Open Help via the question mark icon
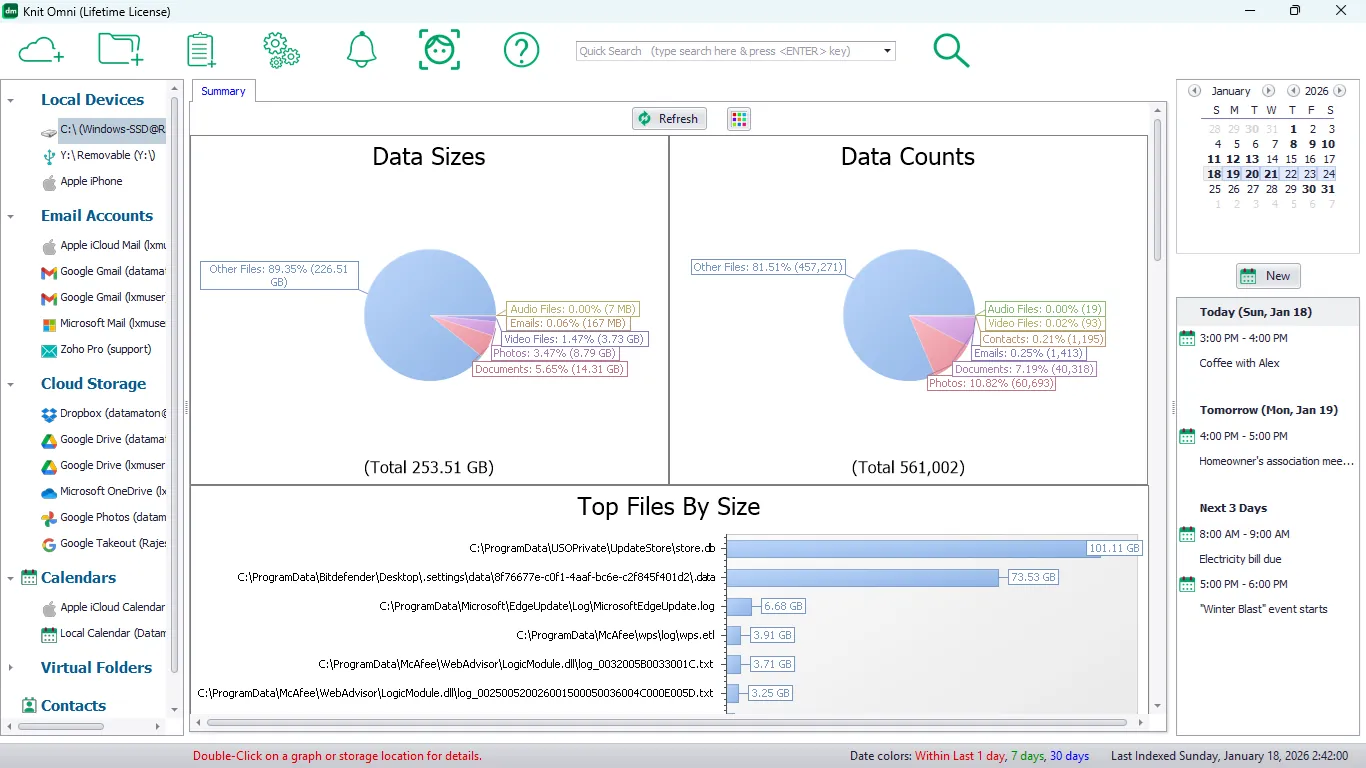 [x=521, y=48]
